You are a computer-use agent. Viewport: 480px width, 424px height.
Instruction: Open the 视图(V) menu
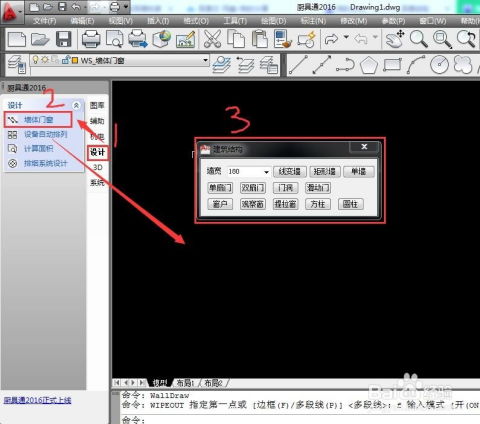coord(121,21)
